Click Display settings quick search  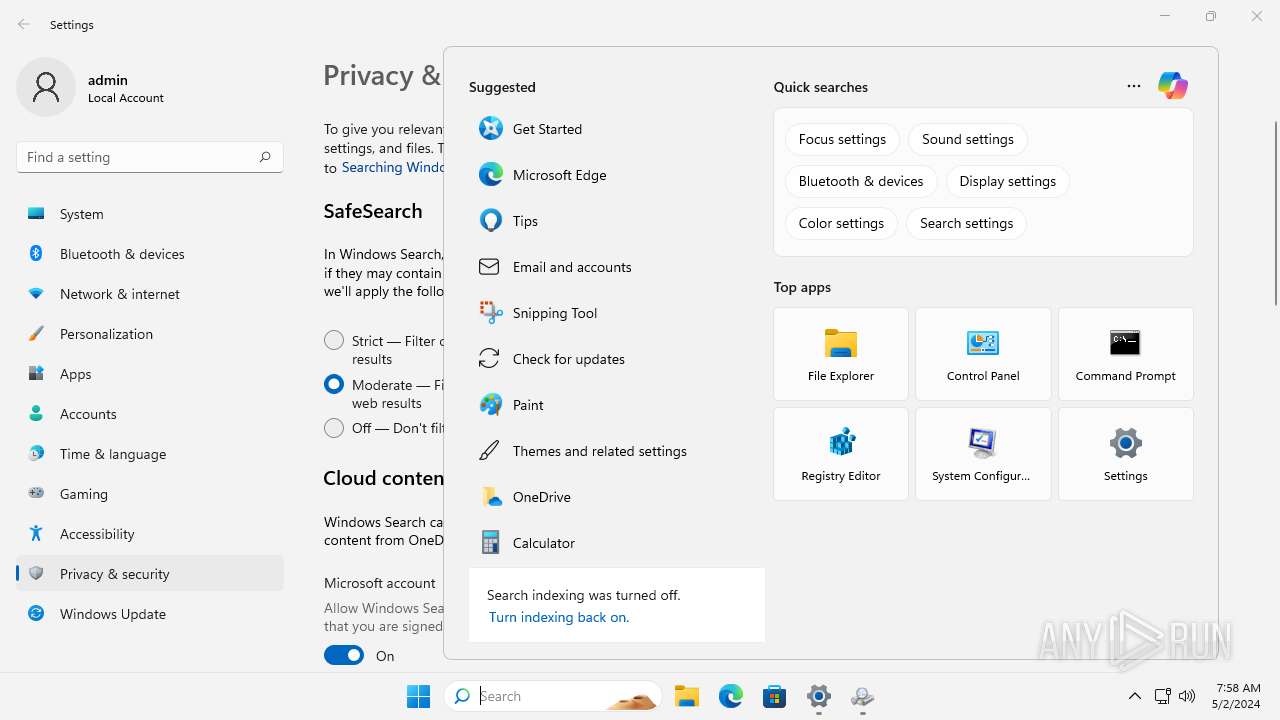click(1007, 181)
